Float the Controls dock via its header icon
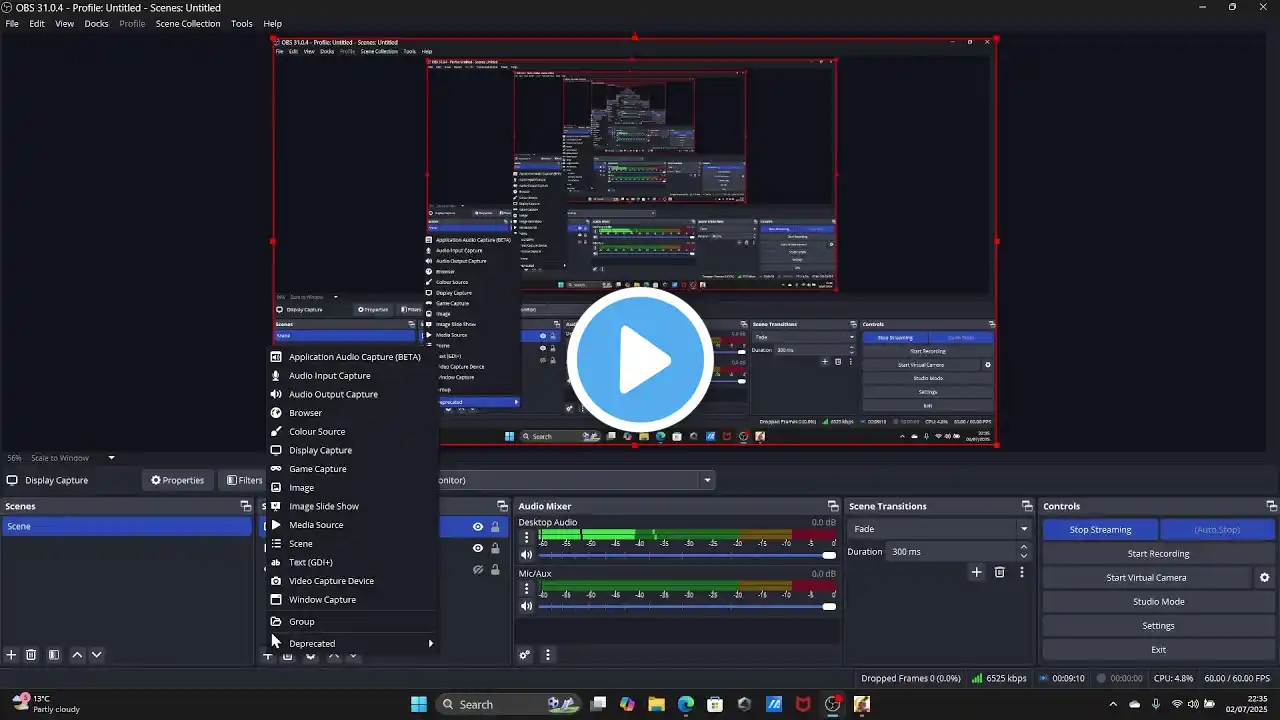The height and width of the screenshot is (720, 1280). [x=1271, y=506]
